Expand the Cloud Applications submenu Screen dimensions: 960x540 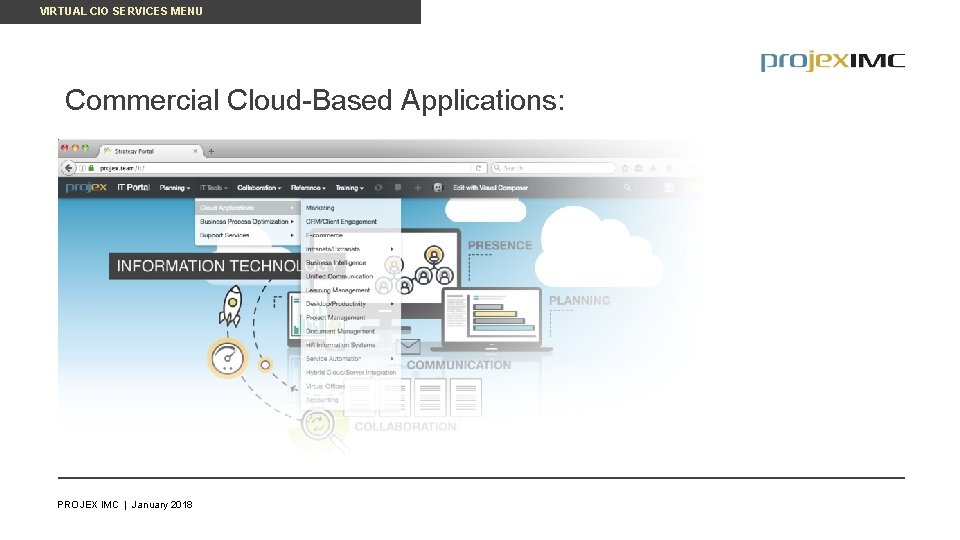(247, 208)
